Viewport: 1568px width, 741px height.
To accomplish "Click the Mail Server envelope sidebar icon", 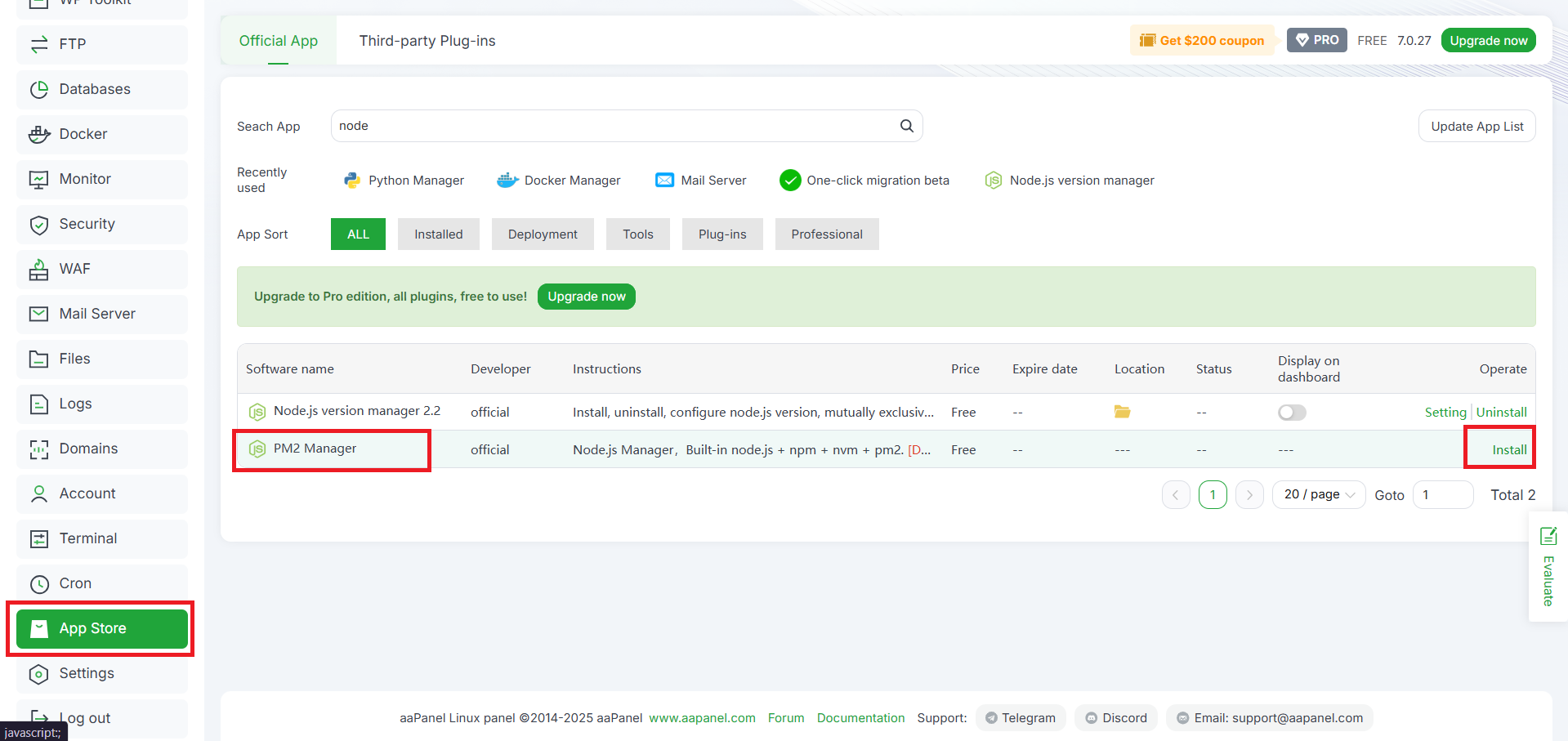I will pyautogui.click(x=39, y=314).
